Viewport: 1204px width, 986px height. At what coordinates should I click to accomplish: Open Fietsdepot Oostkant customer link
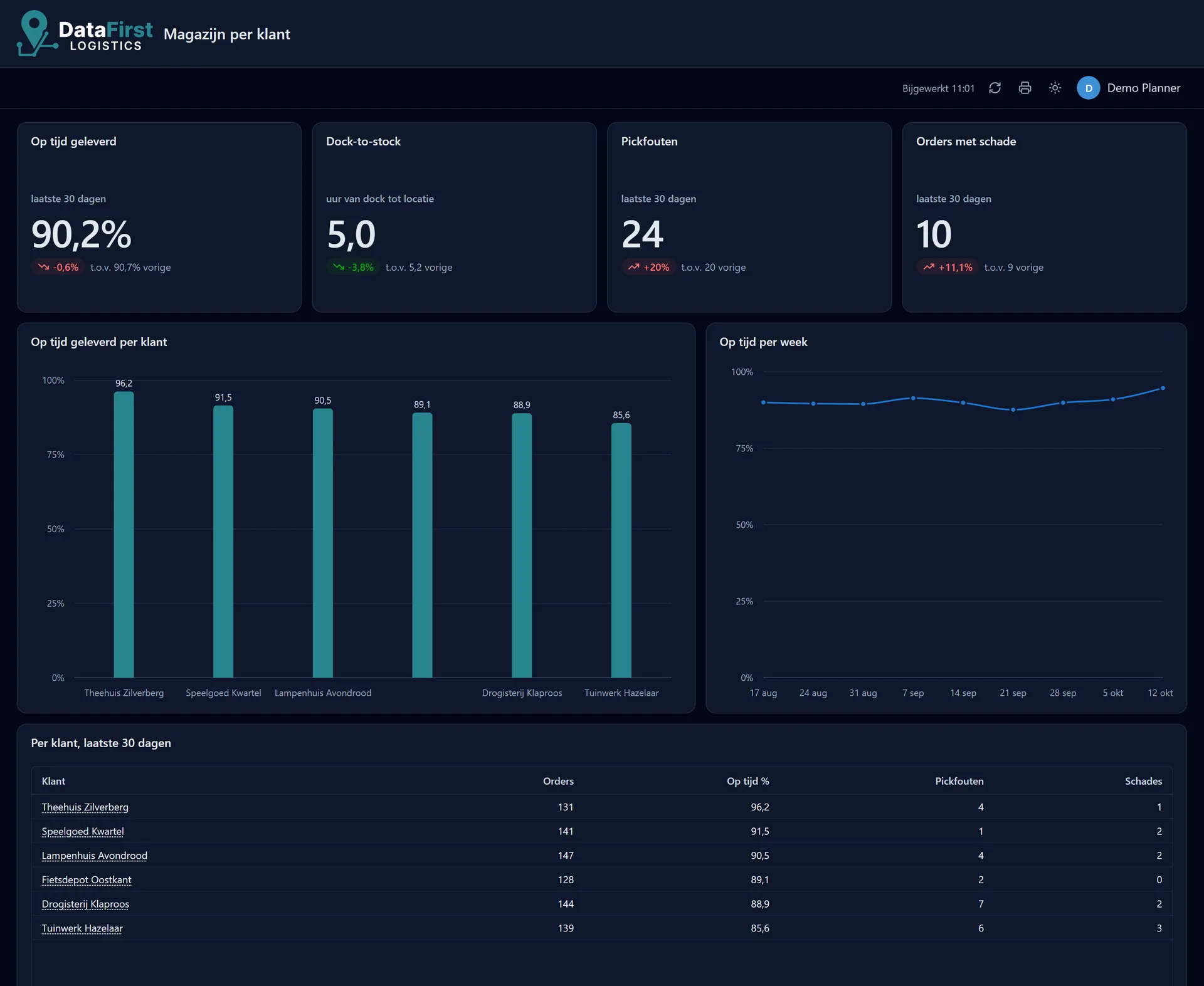pyautogui.click(x=87, y=880)
